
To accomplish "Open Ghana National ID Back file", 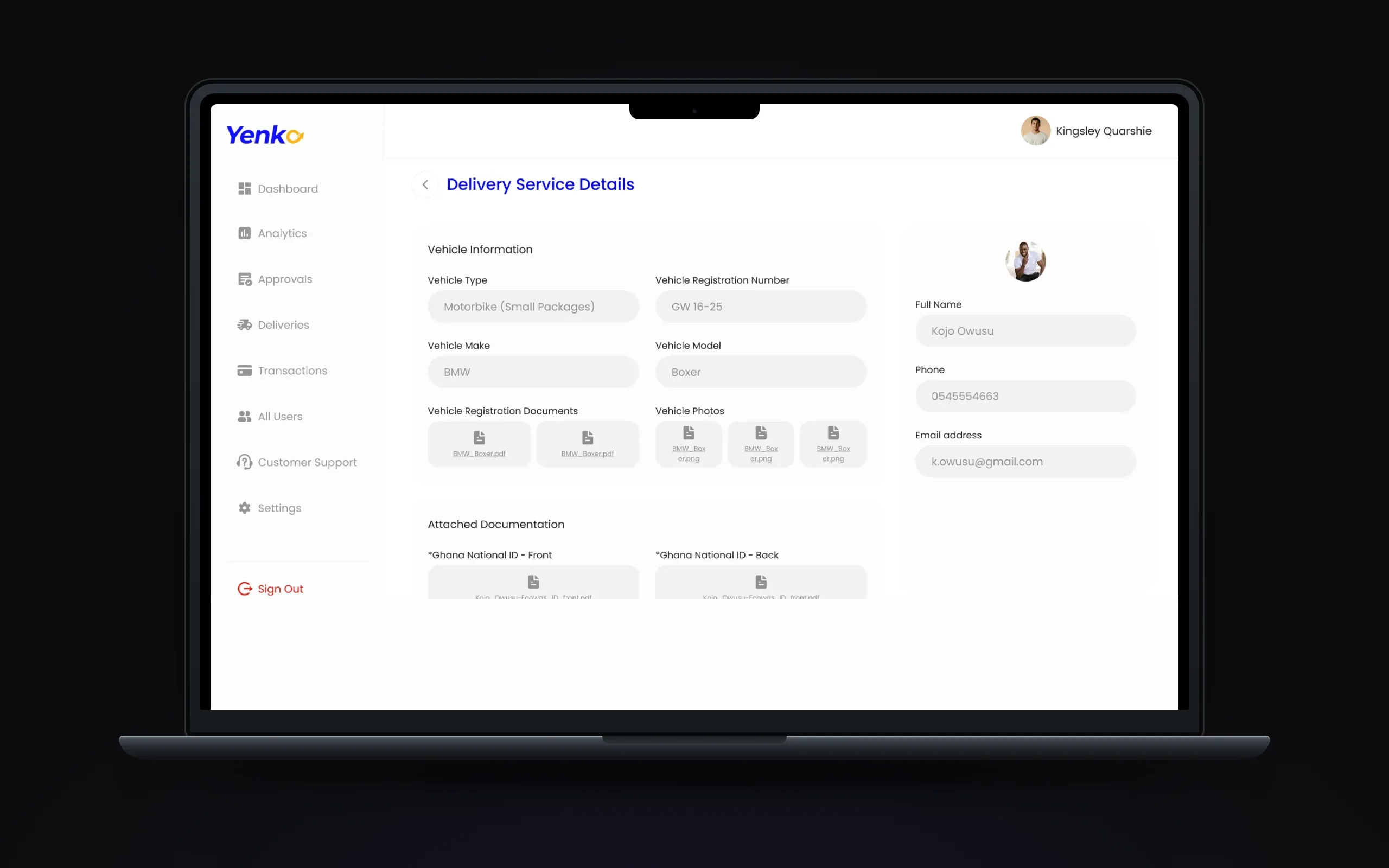I will (x=761, y=582).
